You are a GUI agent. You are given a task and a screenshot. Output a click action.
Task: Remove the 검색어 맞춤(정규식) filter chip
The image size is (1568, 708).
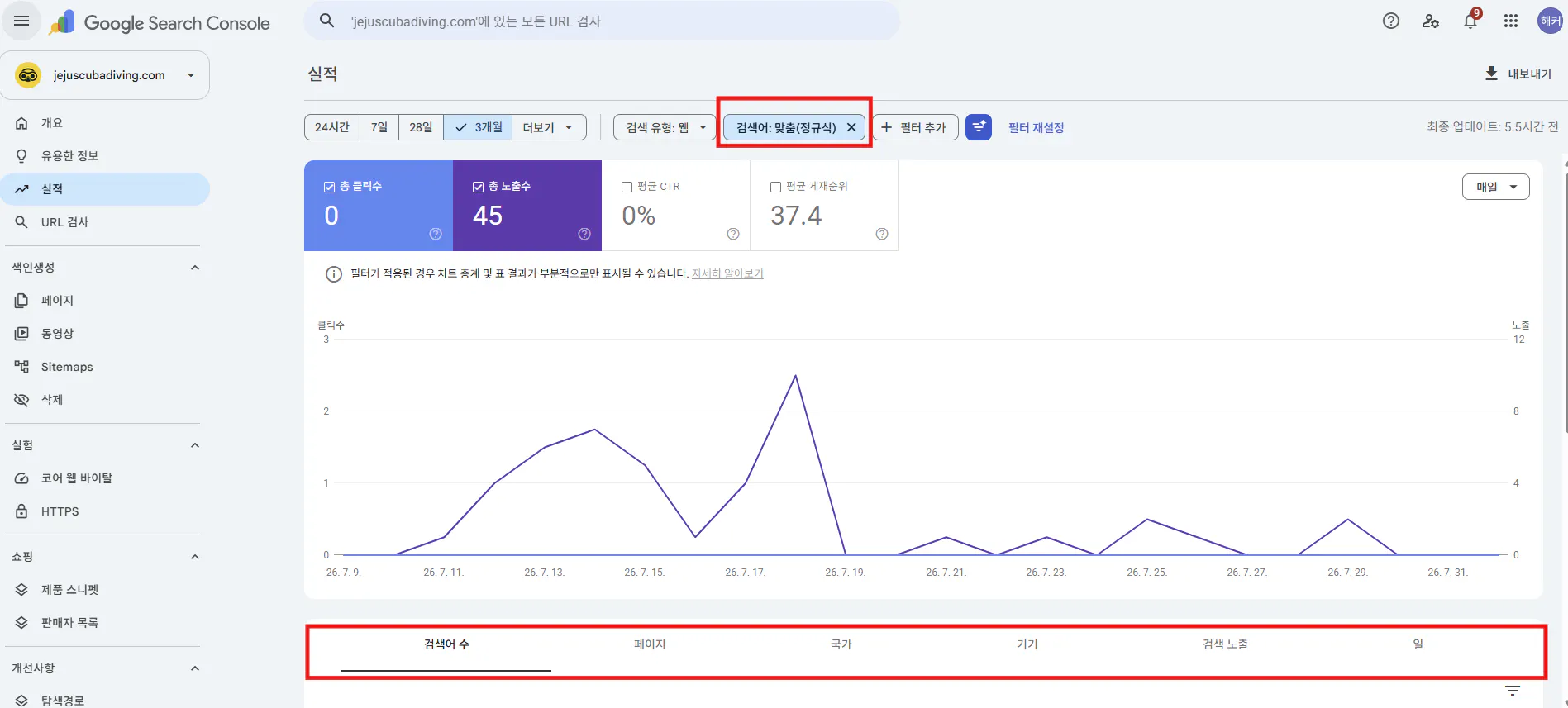pos(851,127)
